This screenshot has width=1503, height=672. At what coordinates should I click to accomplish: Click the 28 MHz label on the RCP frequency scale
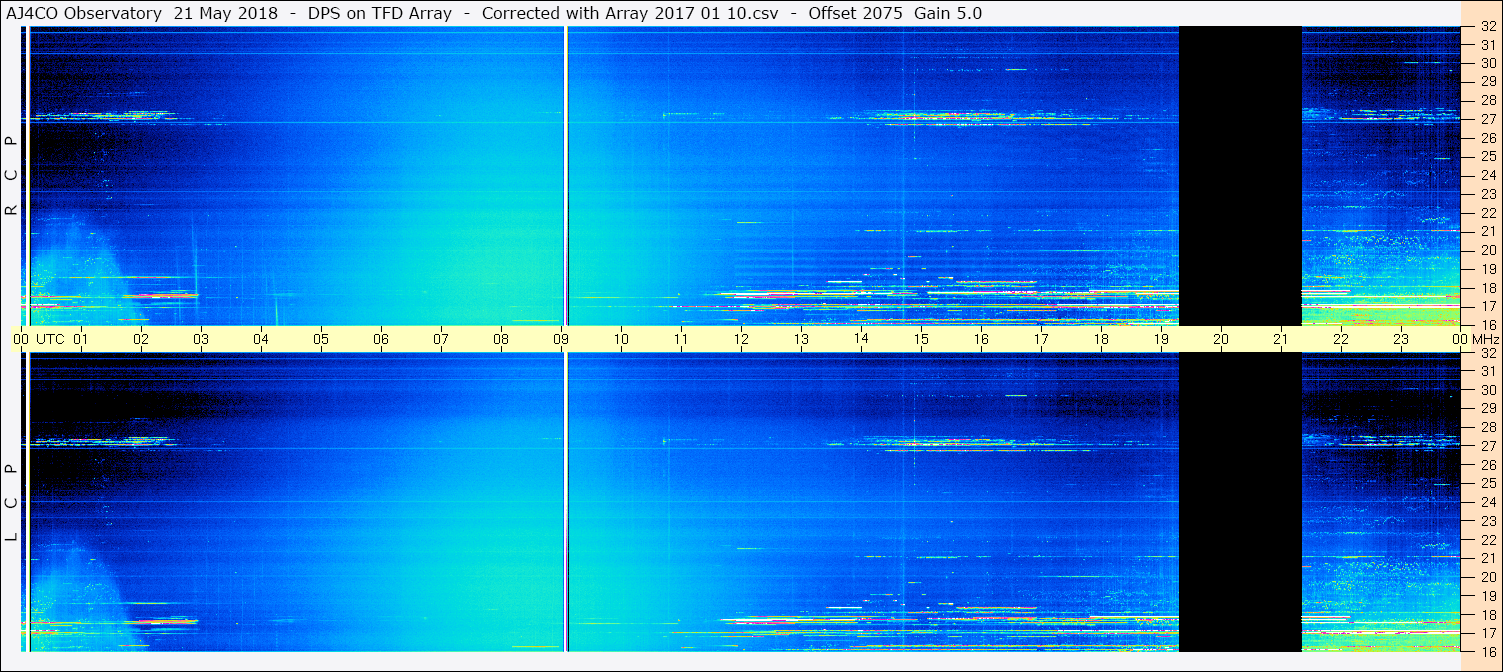(1487, 100)
